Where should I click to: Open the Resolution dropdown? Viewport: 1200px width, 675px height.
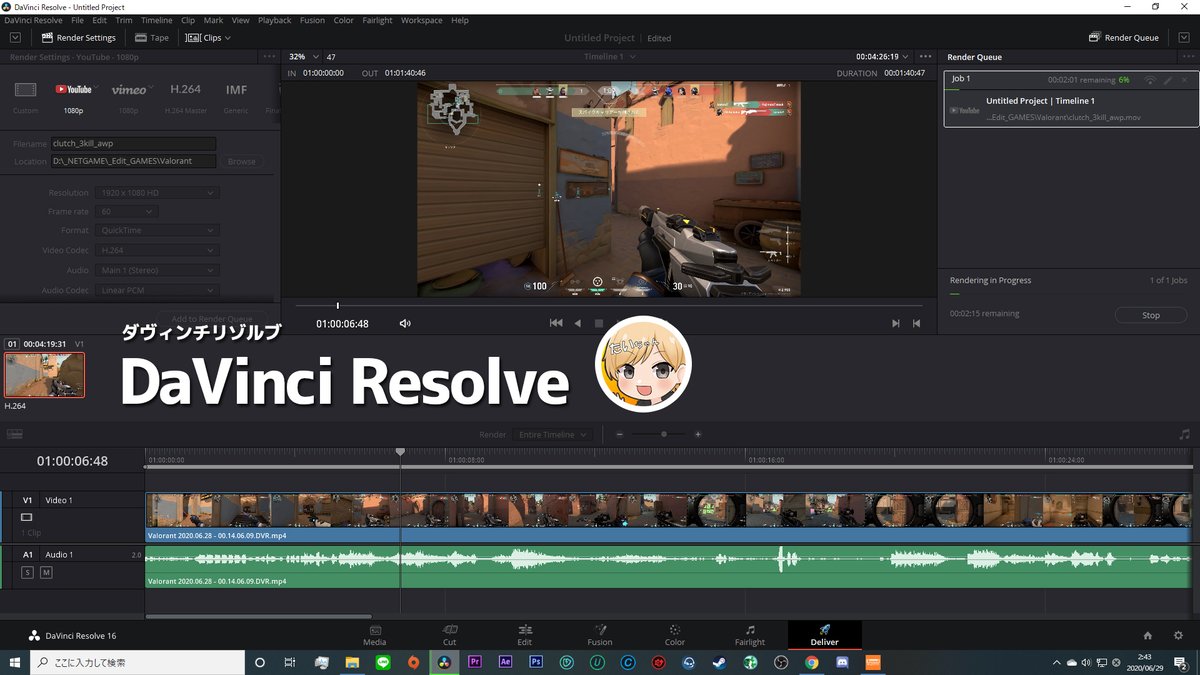158,192
